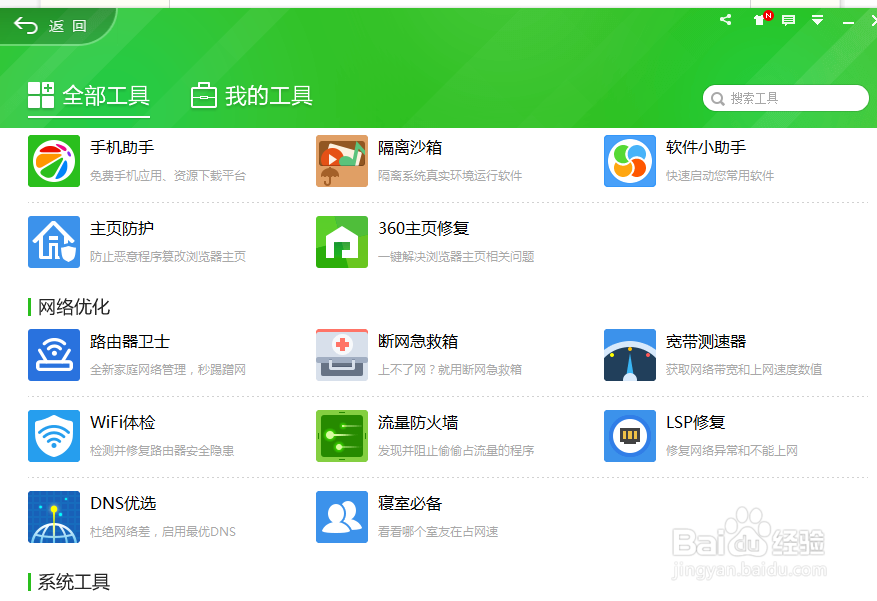Viewport: 877px width, 601px height.
Task: Open the feedback message icon
Action: (789, 21)
